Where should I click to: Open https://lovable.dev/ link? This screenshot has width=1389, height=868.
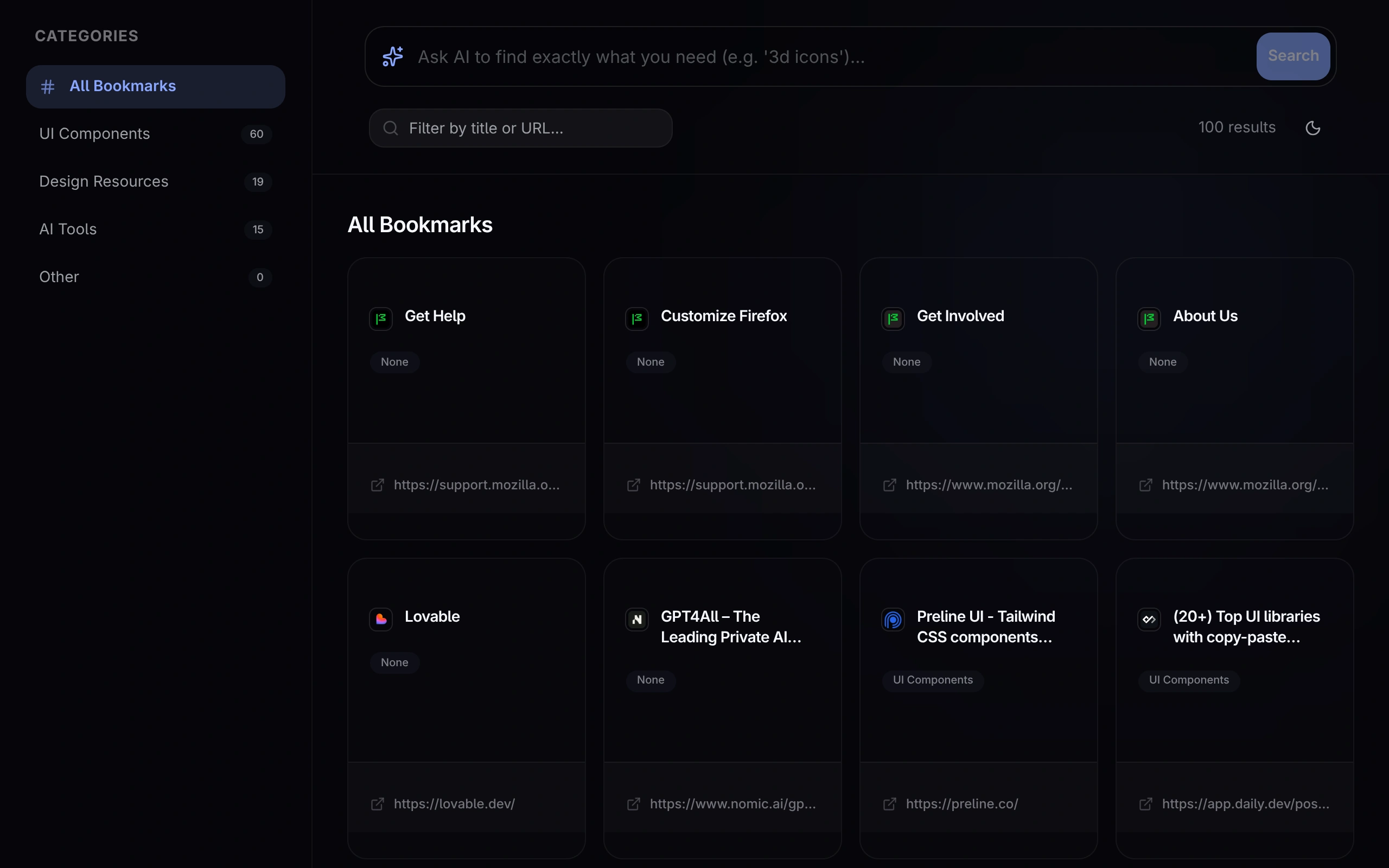pyautogui.click(x=454, y=803)
